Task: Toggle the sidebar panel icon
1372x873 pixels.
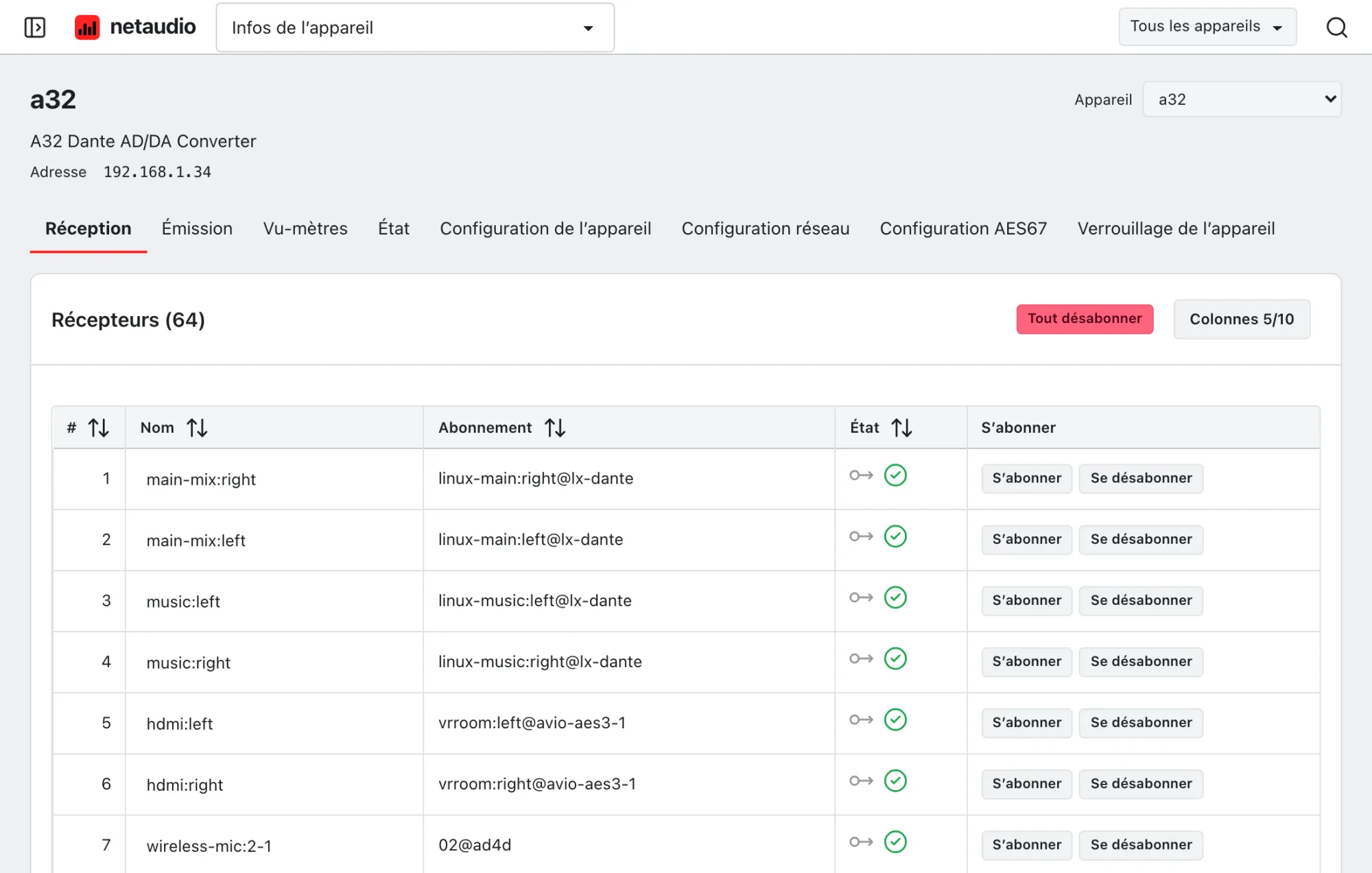Action: [x=35, y=27]
